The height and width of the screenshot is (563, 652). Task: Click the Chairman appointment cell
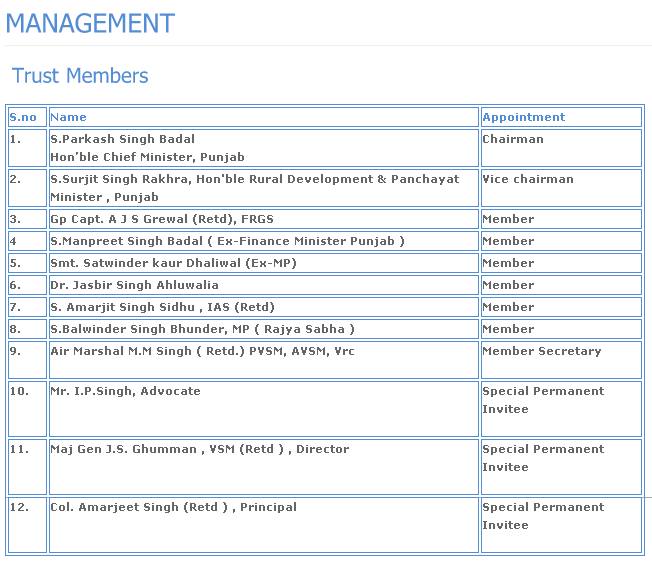513,140
